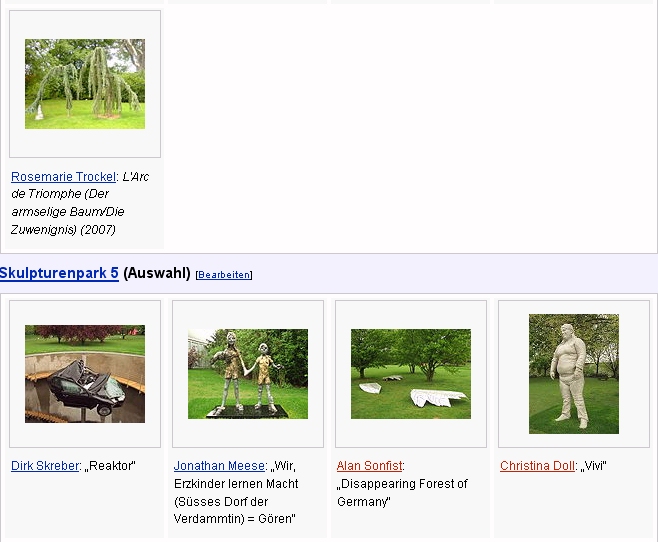Click the "Reaktor" caption text
Image resolution: width=658 pixels, height=542 pixels.
point(111,466)
